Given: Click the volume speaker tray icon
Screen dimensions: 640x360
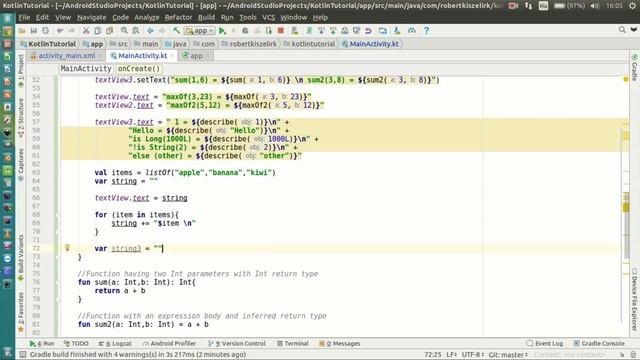Looking at the screenshot, I should point(595,5).
